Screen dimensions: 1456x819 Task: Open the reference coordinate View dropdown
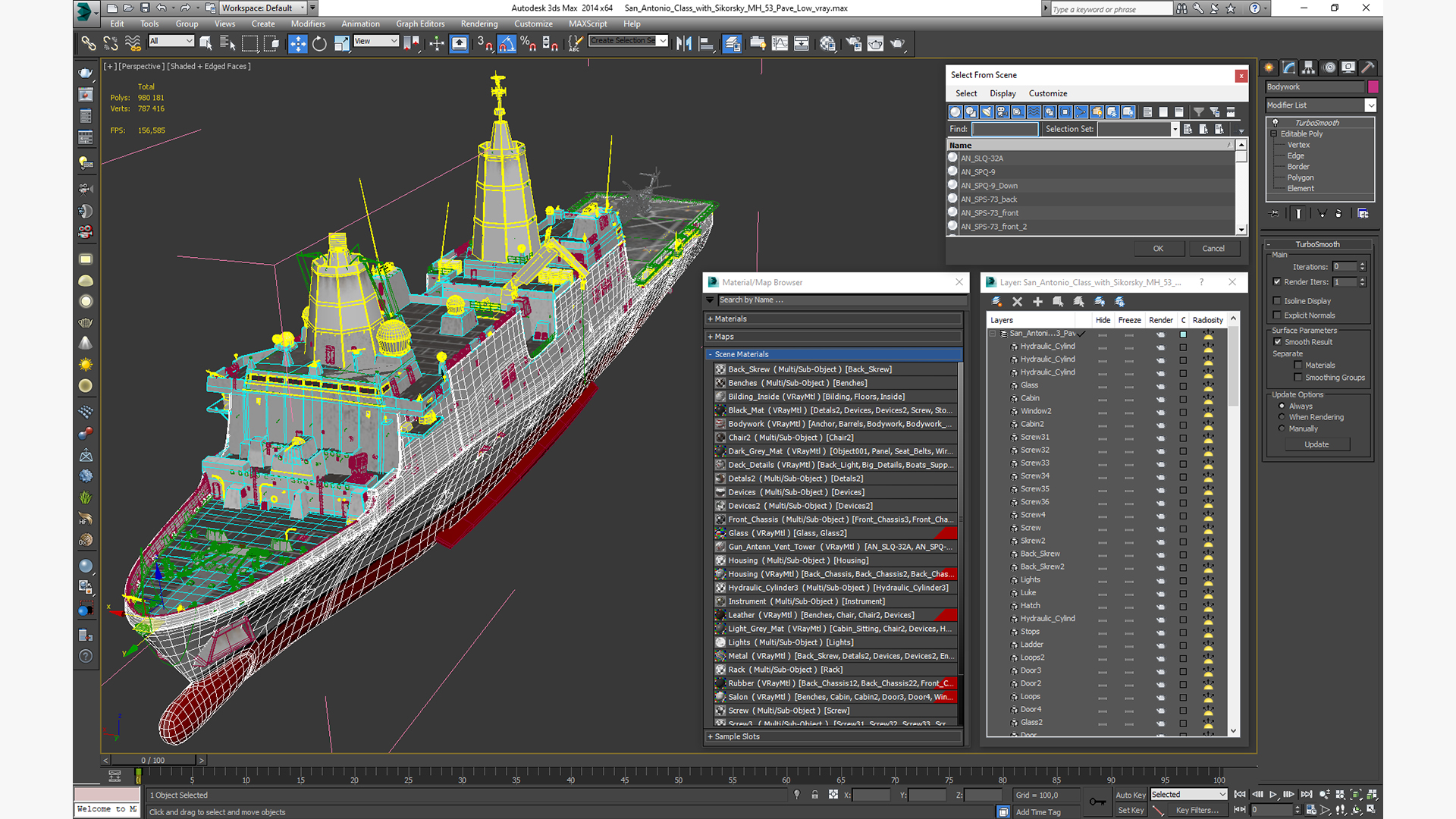pos(376,41)
